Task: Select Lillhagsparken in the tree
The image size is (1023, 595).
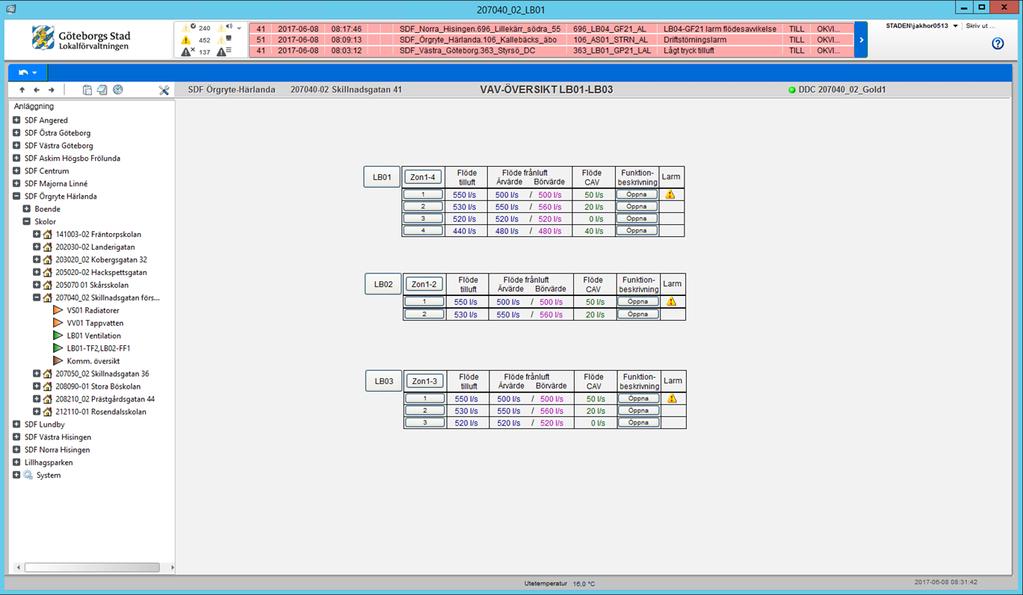Action: click(48, 463)
